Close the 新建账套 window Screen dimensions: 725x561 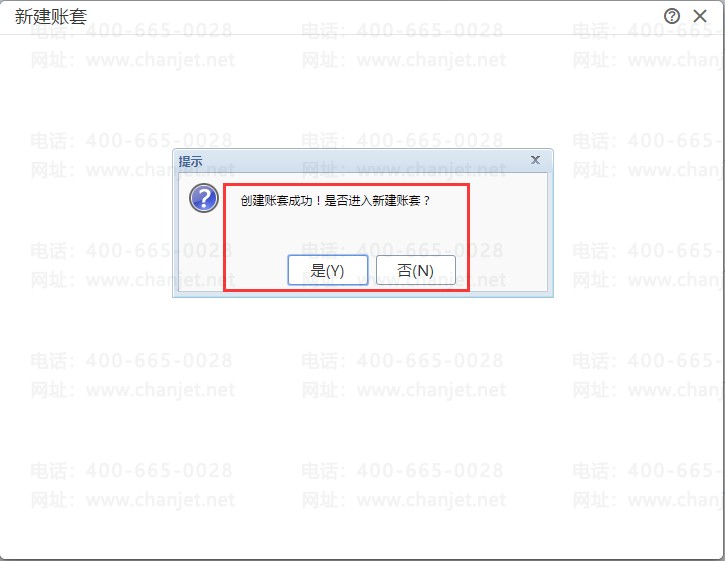coord(700,16)
